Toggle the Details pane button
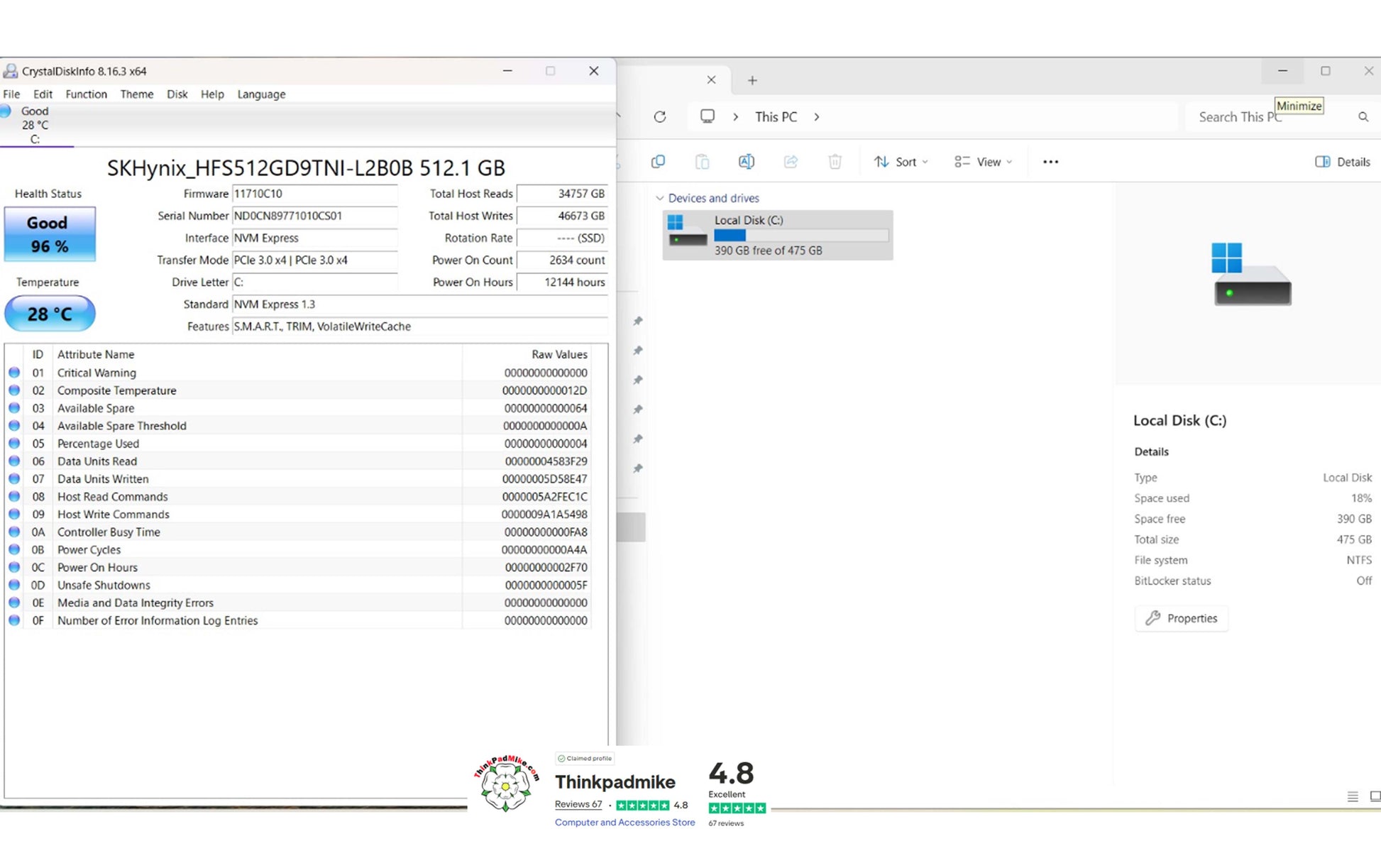 click(1342, 162)
